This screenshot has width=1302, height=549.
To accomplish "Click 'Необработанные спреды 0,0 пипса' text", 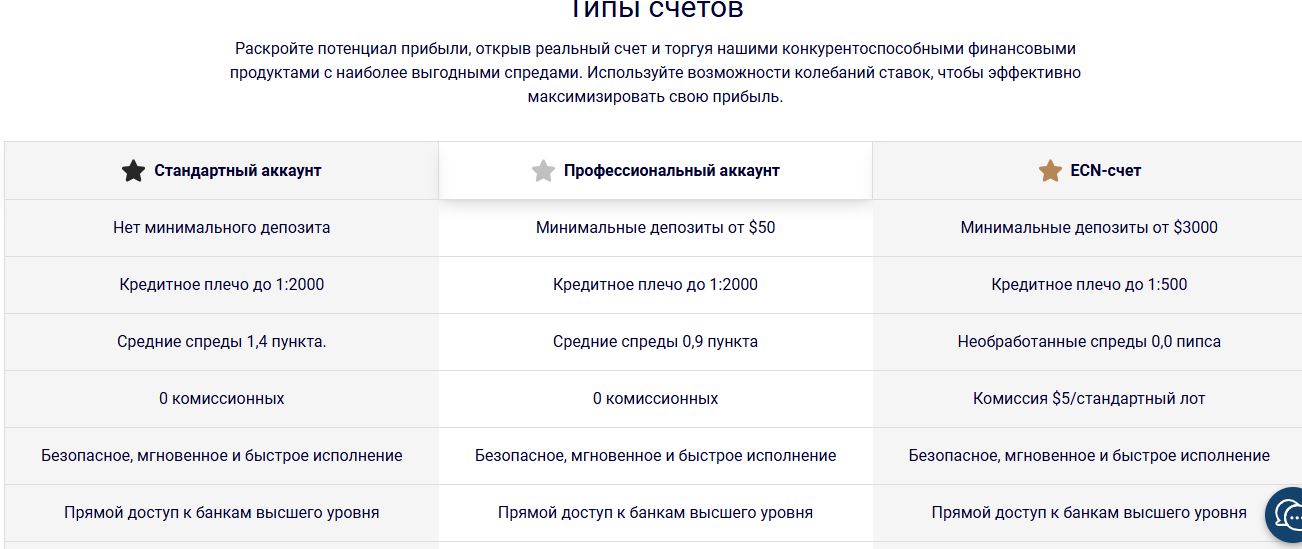I will pos(1089,342).
